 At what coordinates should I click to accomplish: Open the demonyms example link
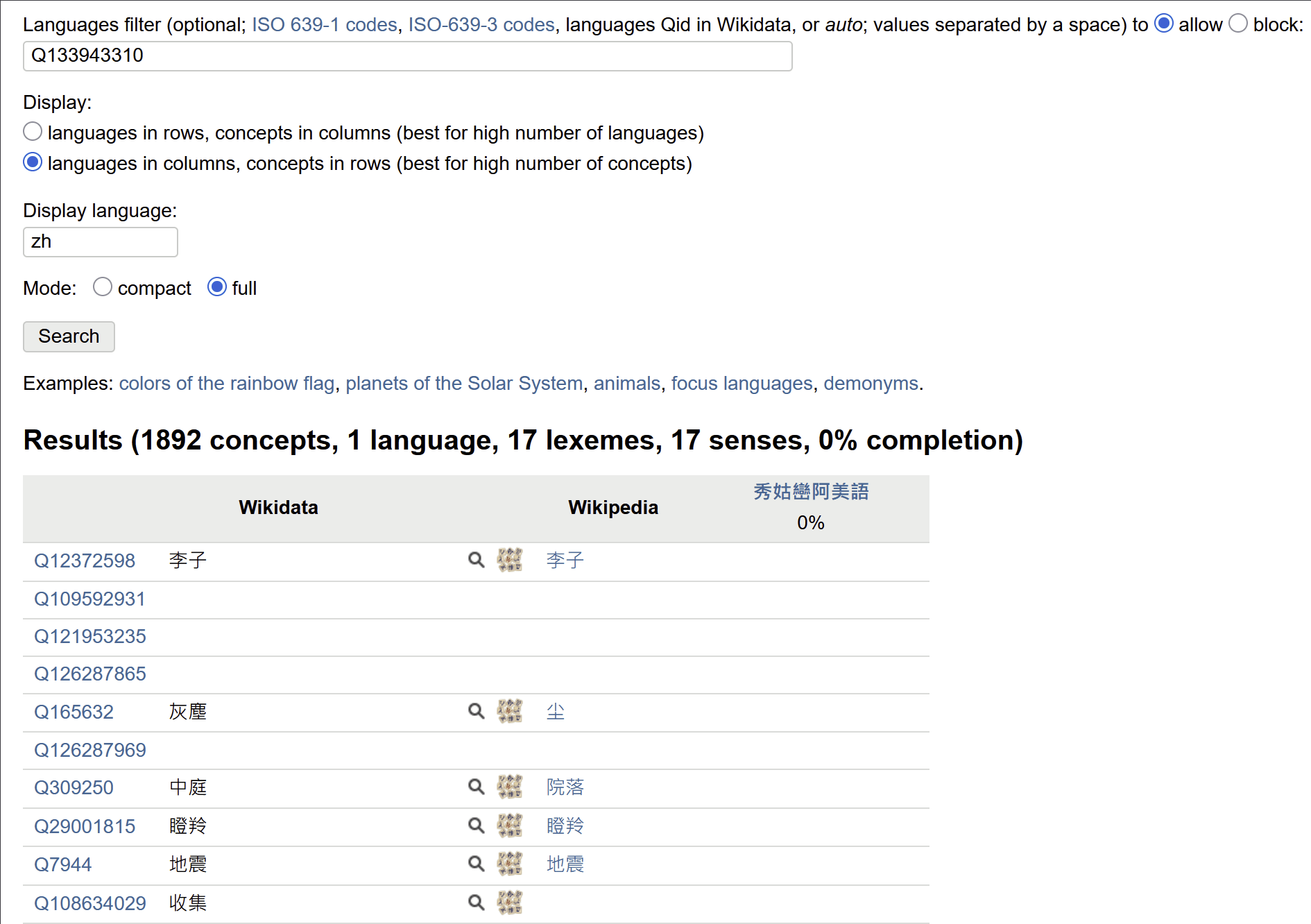[871, 384]
